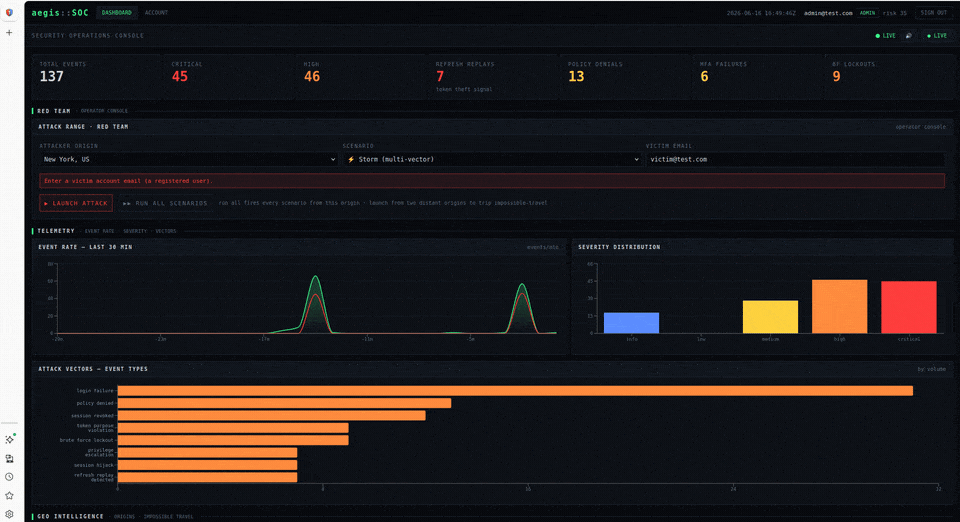Click the admin@test.com user label

(x=828, y=13)
